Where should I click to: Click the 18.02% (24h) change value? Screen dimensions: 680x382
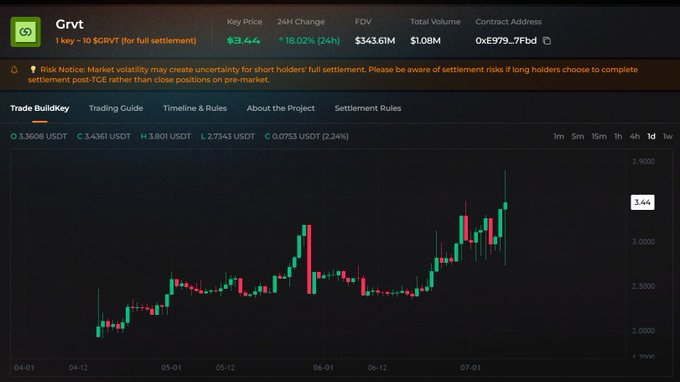[x=309, y=41]
